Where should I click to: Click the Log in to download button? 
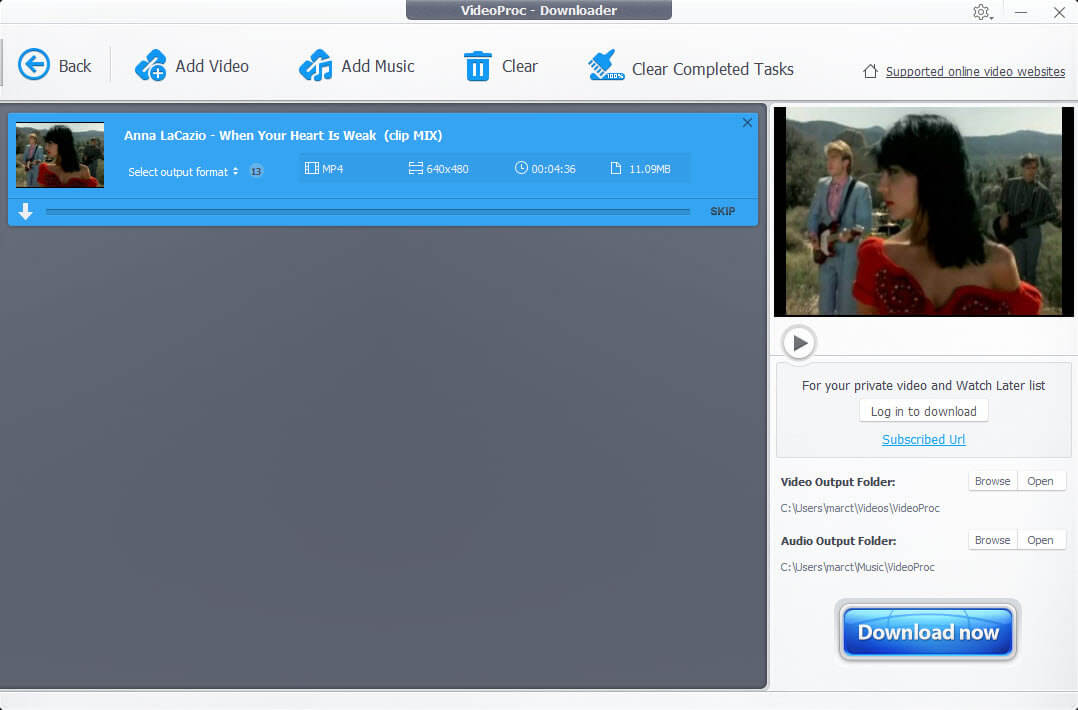pos(923,411)
